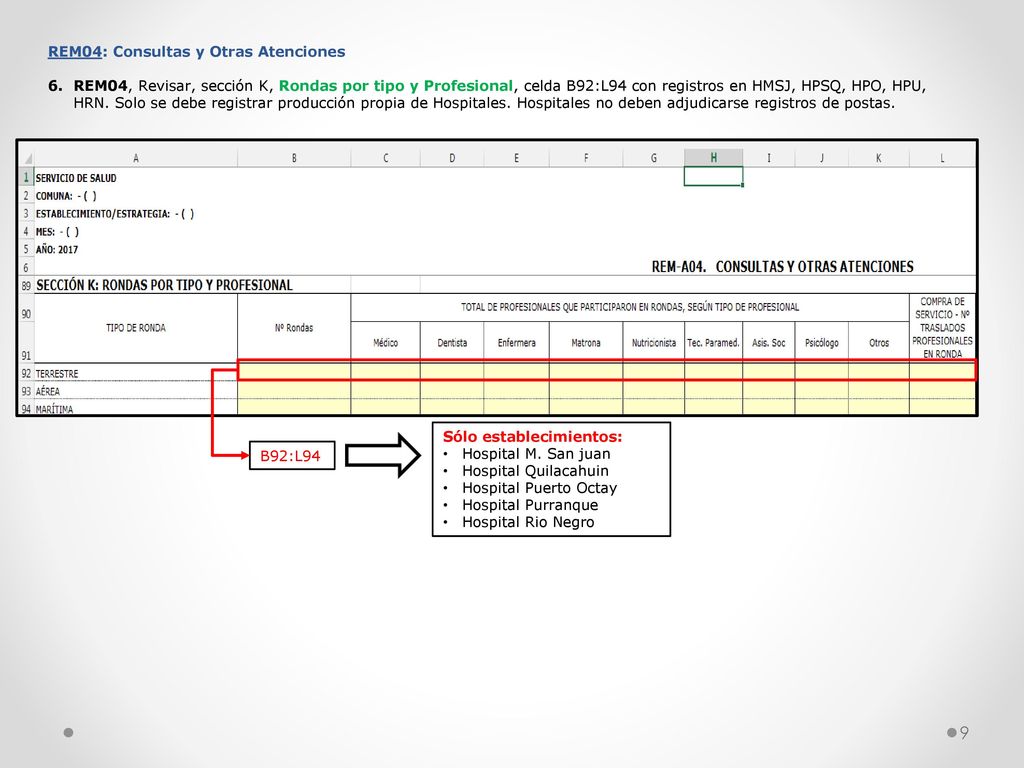The image size is (1024, 768).
Task: Select row 93 header
Action: [26, 391]
